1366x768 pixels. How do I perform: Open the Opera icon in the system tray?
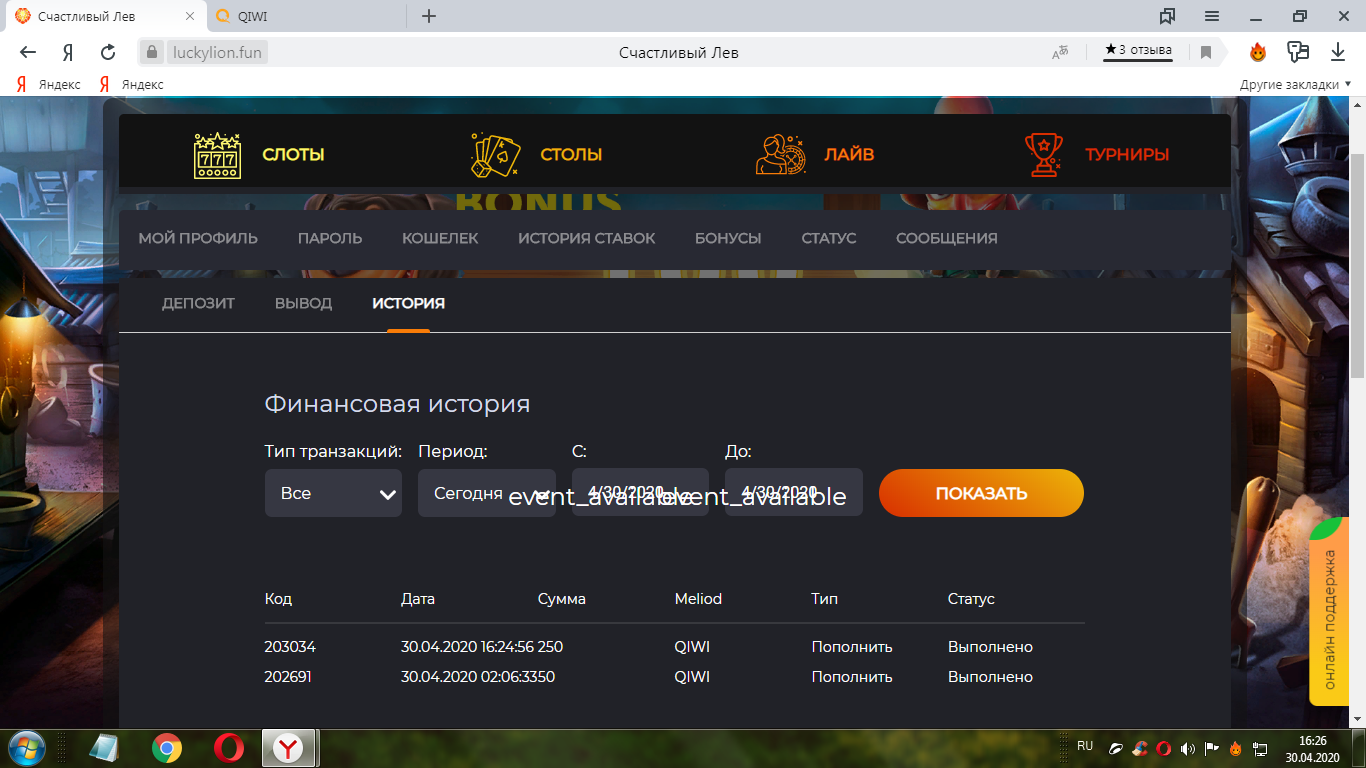(1164, 748)
